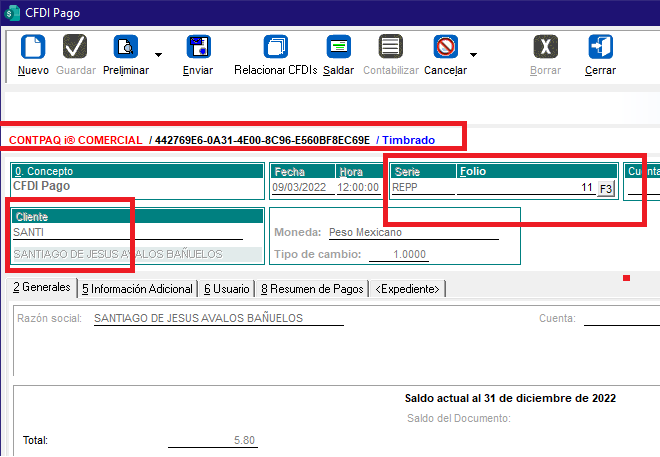Image resolution: width=660 pixels, height=457 pixels.
Task: Click the Fecha date field
Action: pos(301,187)
